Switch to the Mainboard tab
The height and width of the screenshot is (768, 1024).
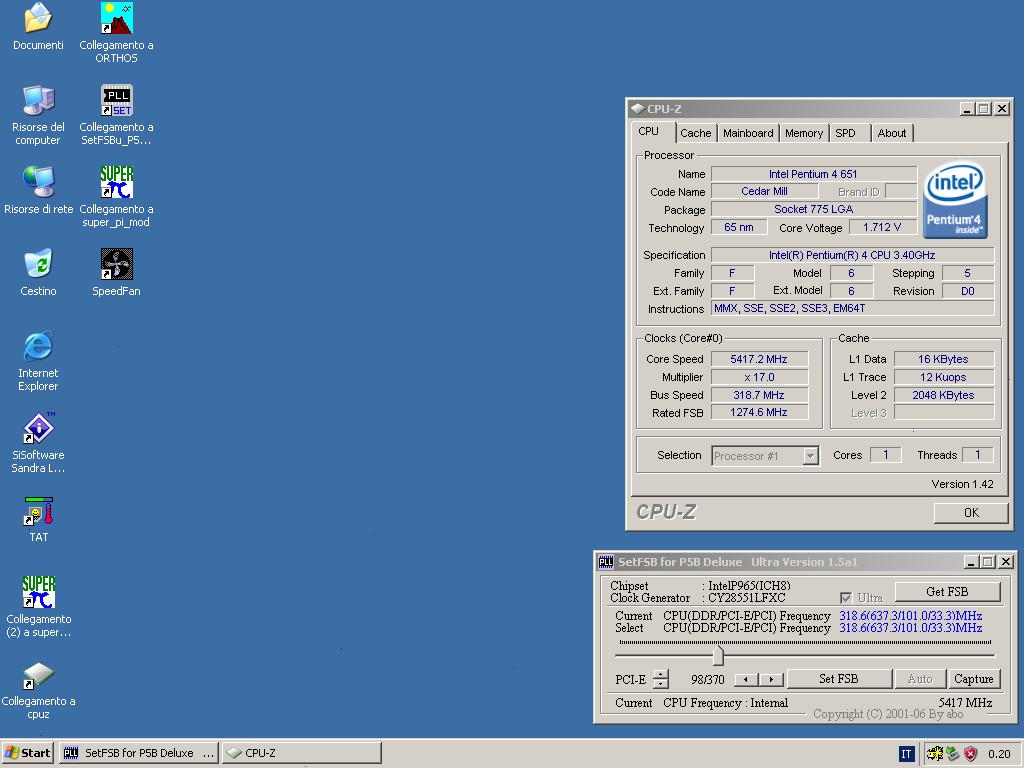click(x=748, y=133)
